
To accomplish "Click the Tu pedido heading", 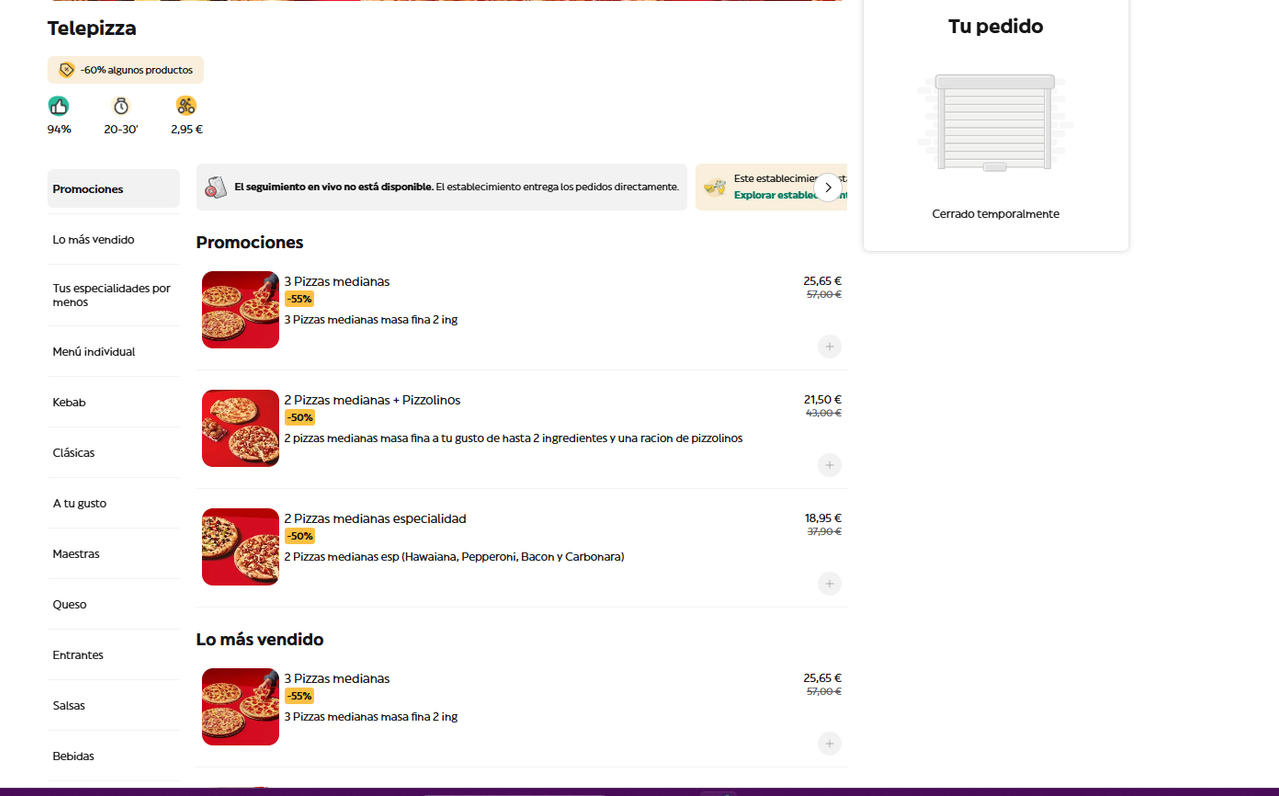I will click(x=995, y=26).
